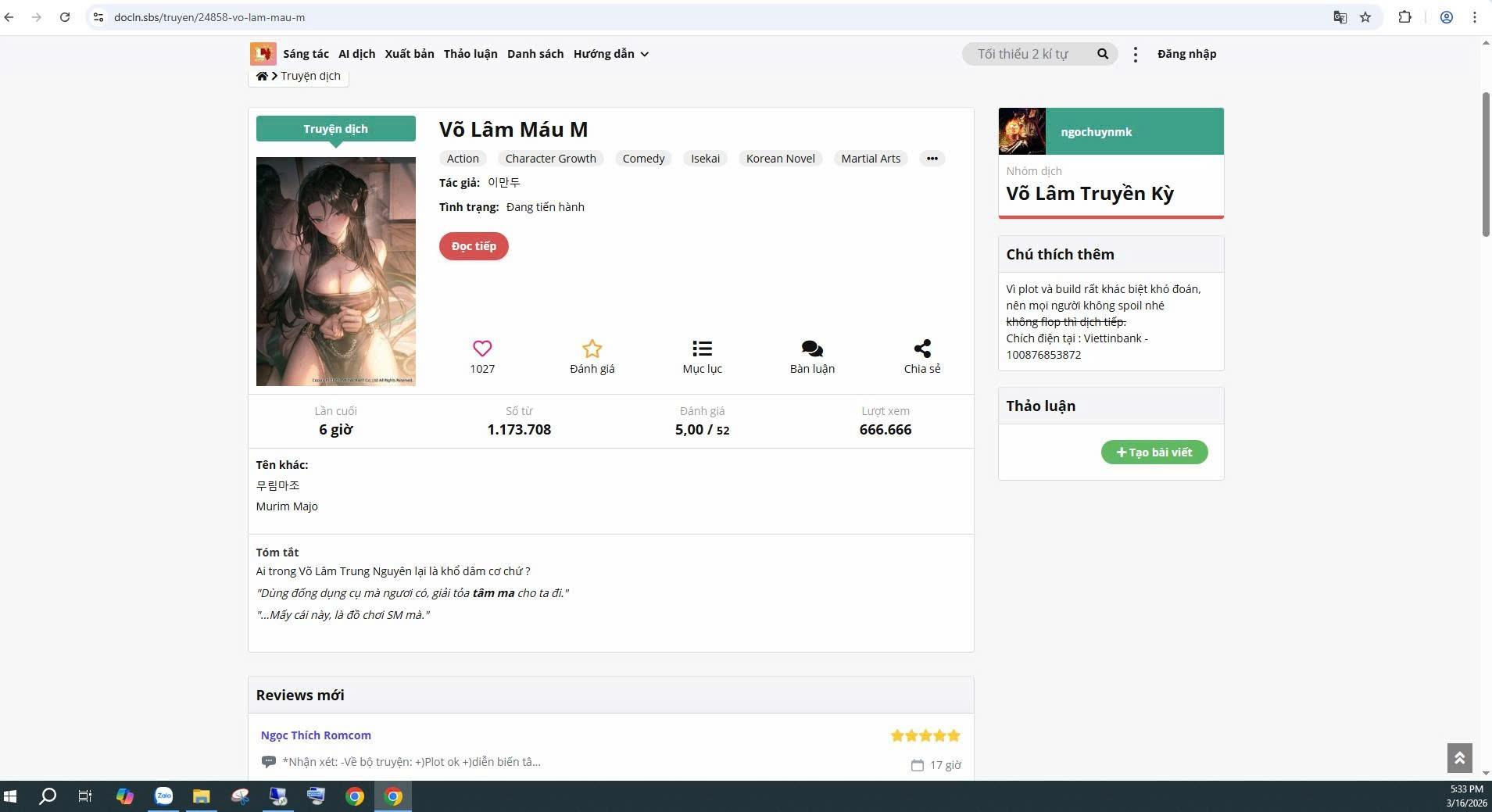Click the Đọc tiếp button
This screenshot has width=1492, height=812.
pos(474,246)
